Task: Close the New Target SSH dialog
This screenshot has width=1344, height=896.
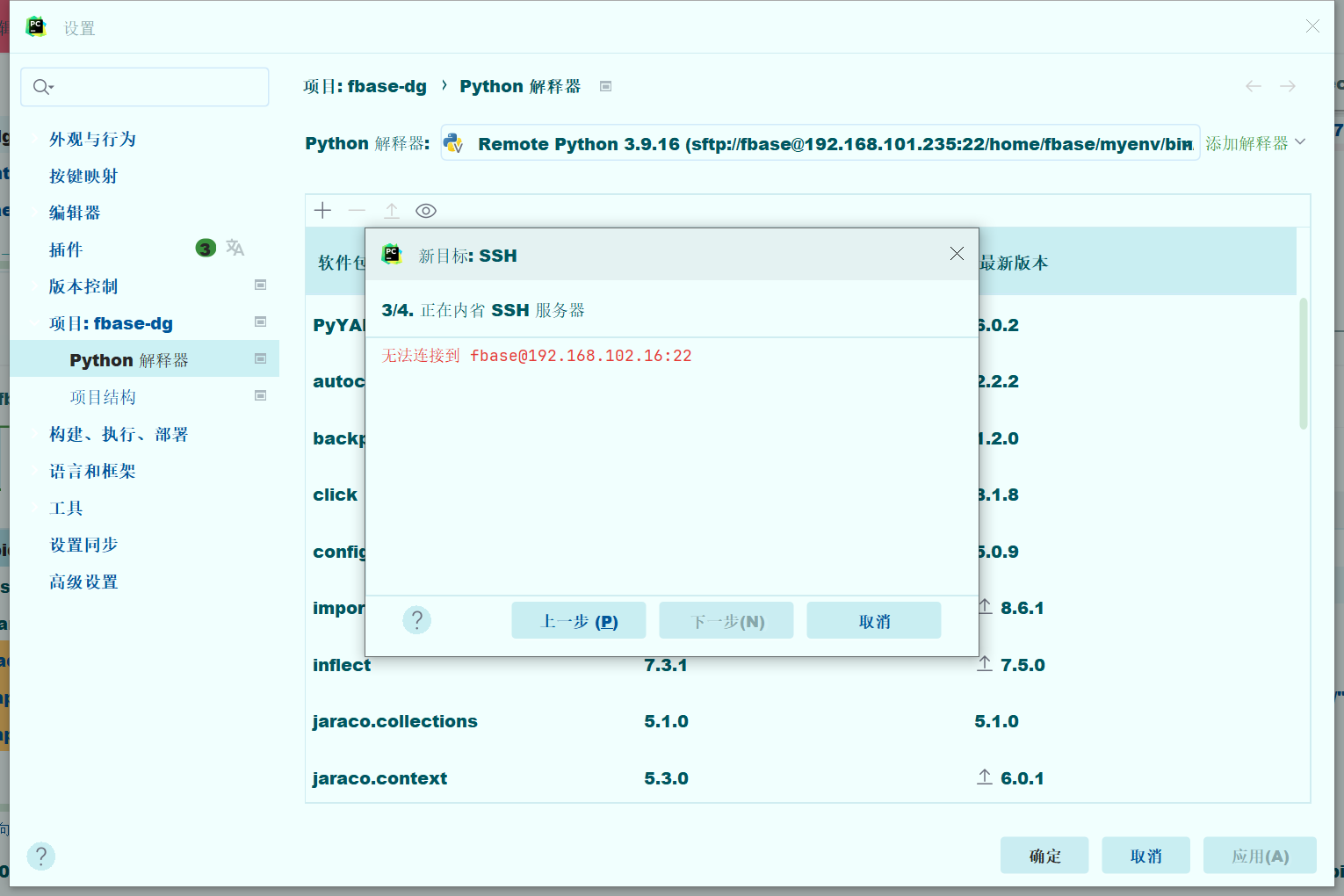Action: click(x=957, y=254)
